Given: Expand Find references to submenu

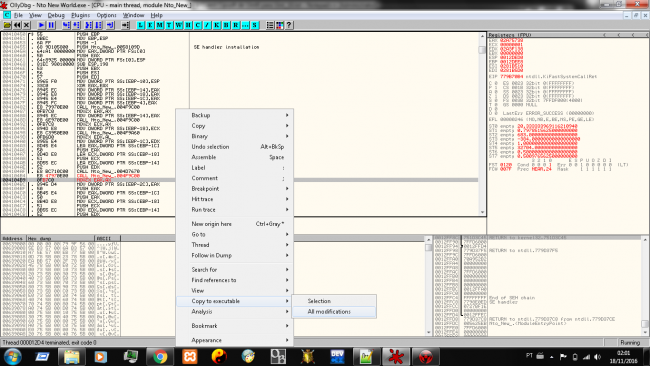Looking at the screenshot, I should (x=235, y=280).
